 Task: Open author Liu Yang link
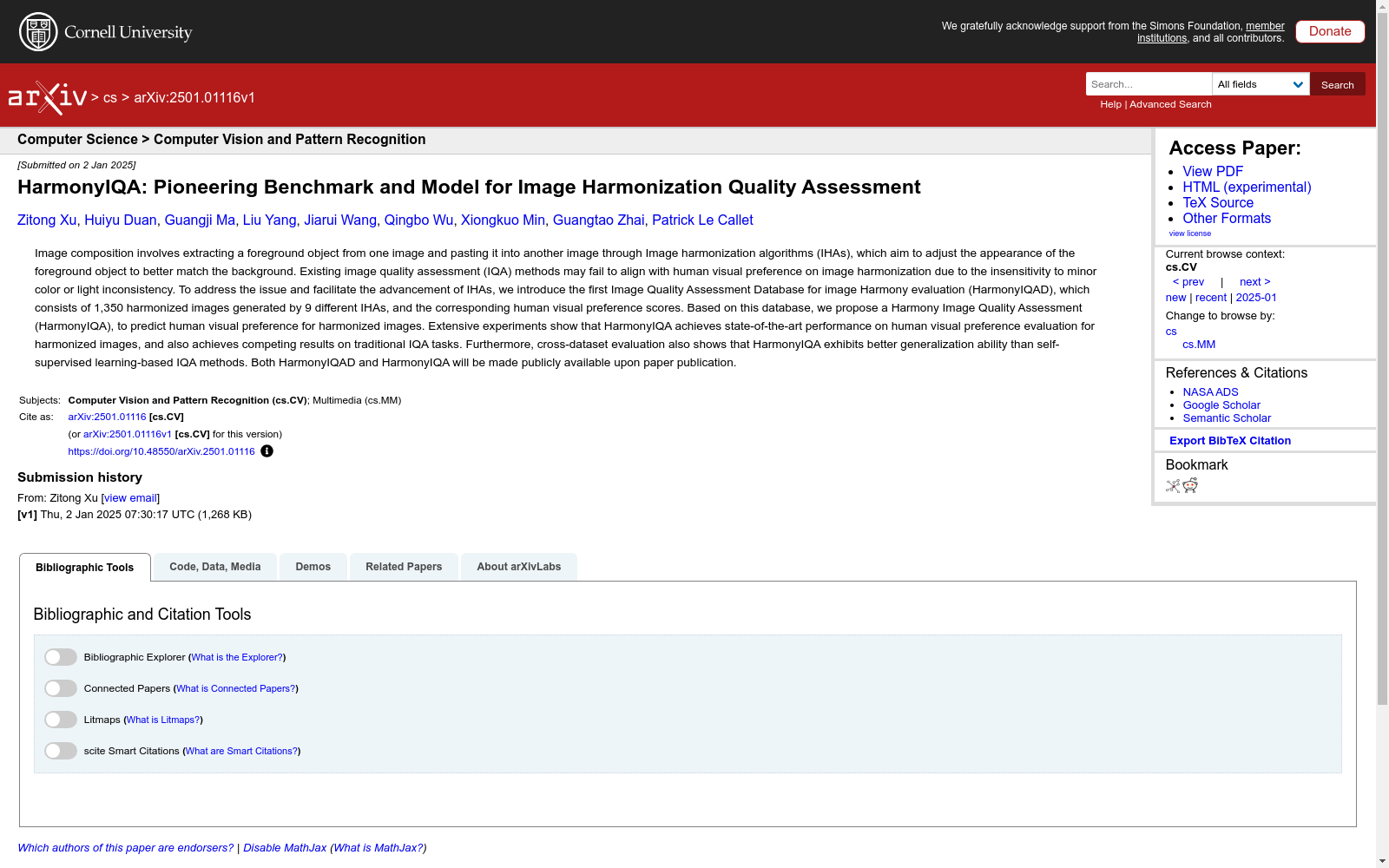pyautogui.click(x=270, y=220)
